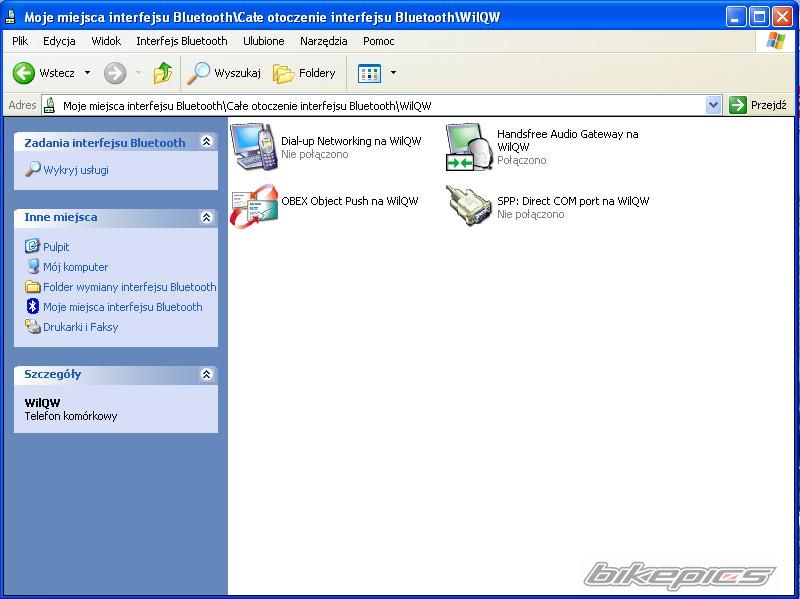The width and height of the screenshot is (800, 599).
Task: Open Handsfree Audio Gateway na WilQW icon
Action: (468, 146)
